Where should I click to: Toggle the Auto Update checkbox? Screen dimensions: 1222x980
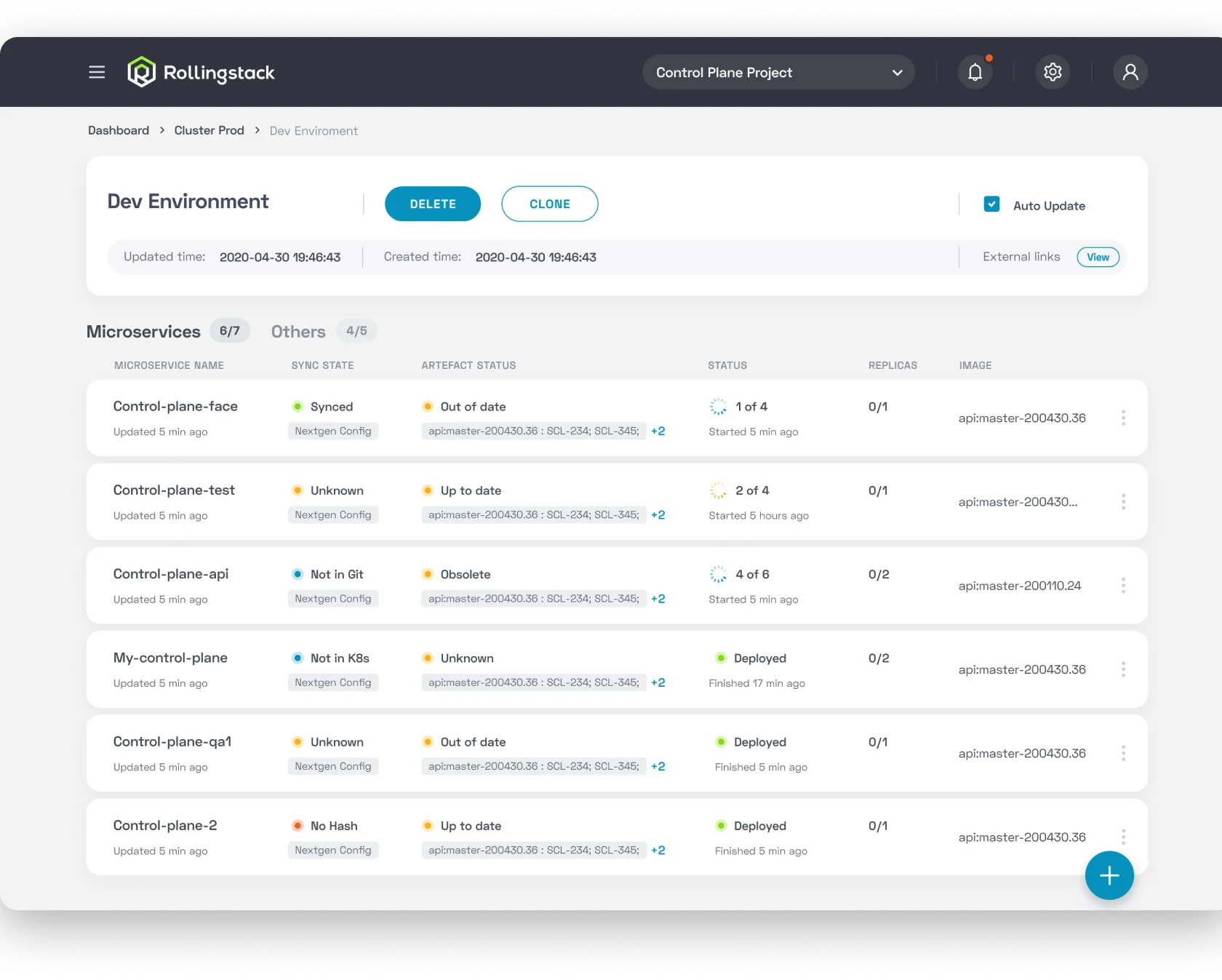coord(991,204)
